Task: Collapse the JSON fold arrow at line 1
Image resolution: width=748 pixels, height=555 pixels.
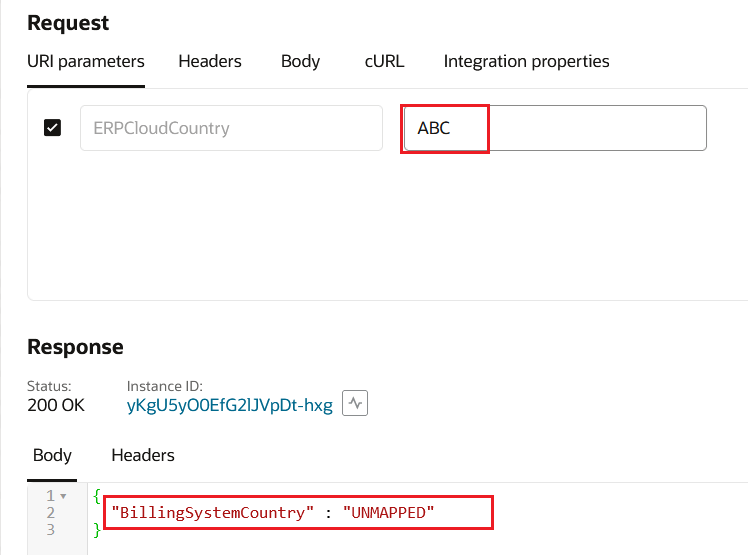Action: point(64,496)
